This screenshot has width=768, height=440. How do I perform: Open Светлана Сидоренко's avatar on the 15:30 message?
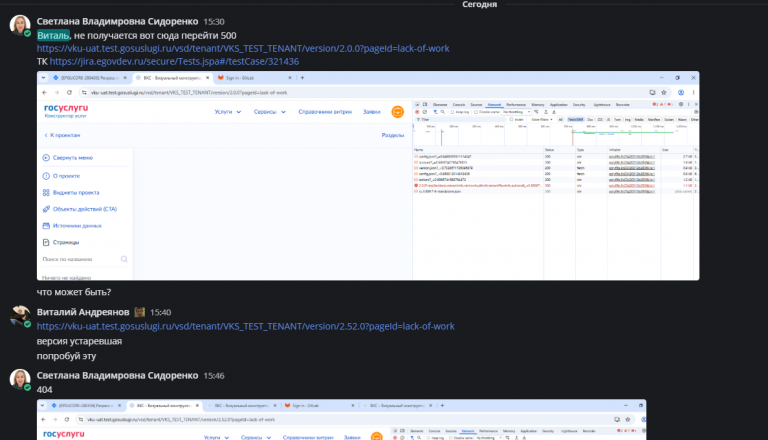20,25
